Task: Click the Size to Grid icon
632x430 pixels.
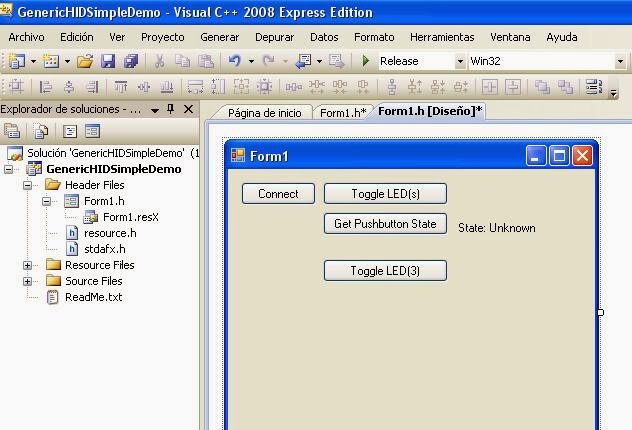Action: tap(264, 87)
